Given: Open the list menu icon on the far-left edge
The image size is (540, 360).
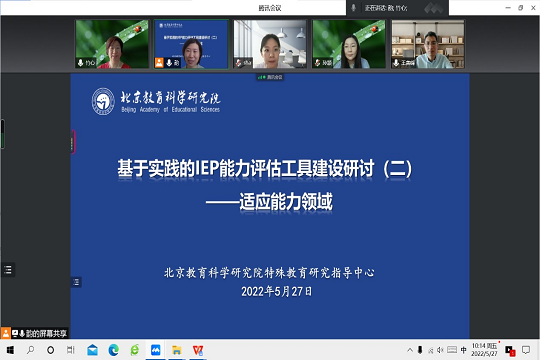Looking at the screenshot, I should 8,269.
